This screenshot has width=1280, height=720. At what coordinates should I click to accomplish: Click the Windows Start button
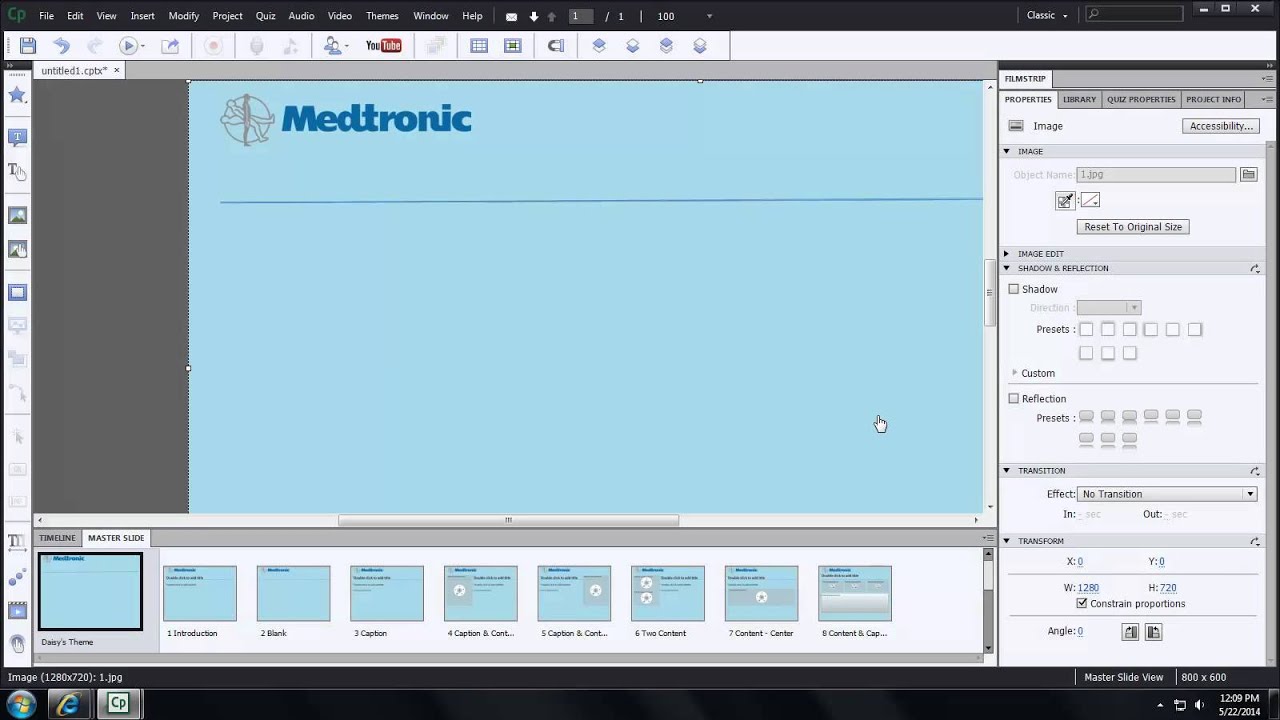[x=20, y=704]
